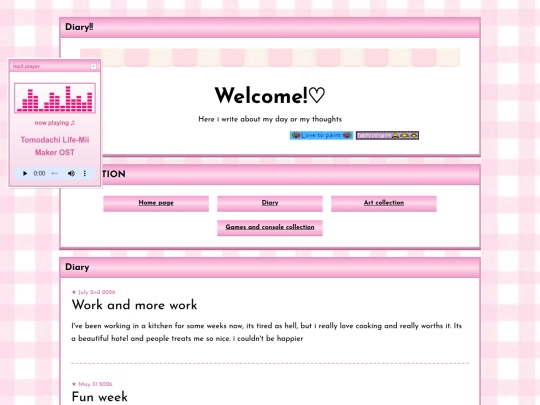This screenshot has height=405, width=540.
Task: Play the Tomodachi Life track
Action: [25, 173]
